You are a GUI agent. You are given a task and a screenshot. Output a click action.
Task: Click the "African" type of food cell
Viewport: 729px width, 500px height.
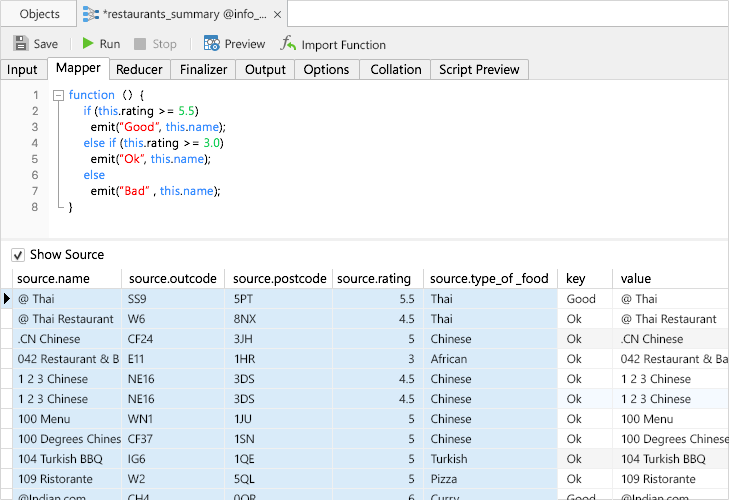pyautogui.click(x=490, y=359)
